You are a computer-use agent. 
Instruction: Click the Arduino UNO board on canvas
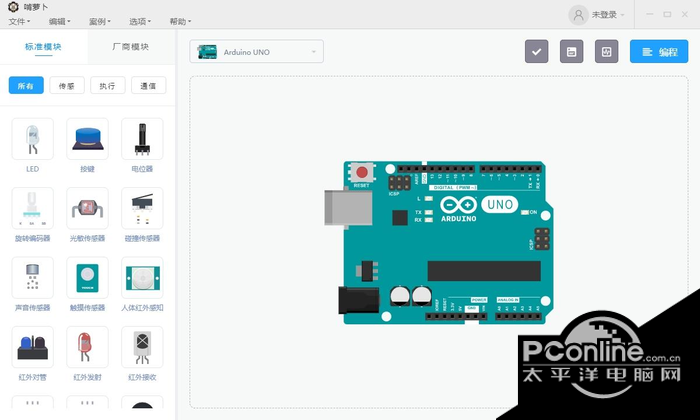(x=439, y=242)
